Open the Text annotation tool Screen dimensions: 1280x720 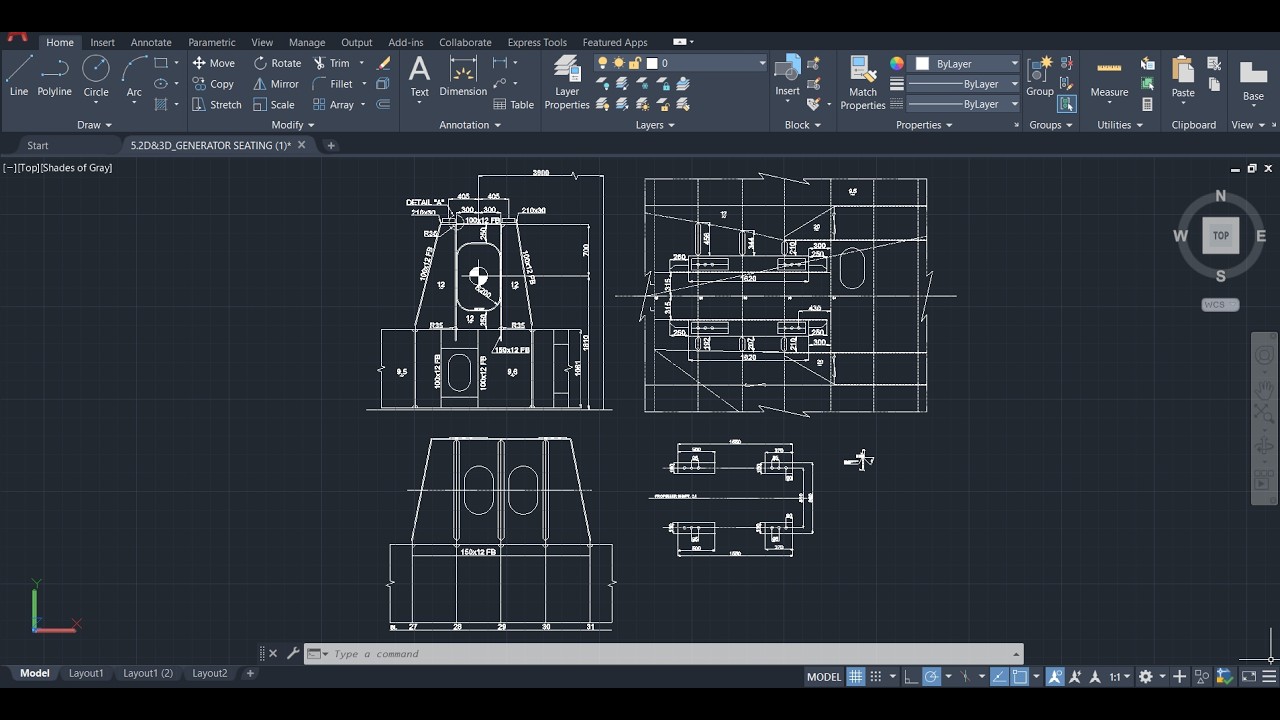click(x=420, y=77)
